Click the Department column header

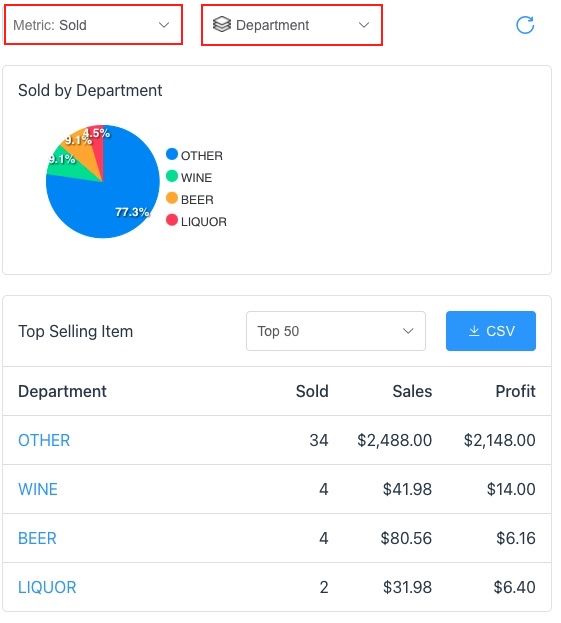tap(62, 391)
